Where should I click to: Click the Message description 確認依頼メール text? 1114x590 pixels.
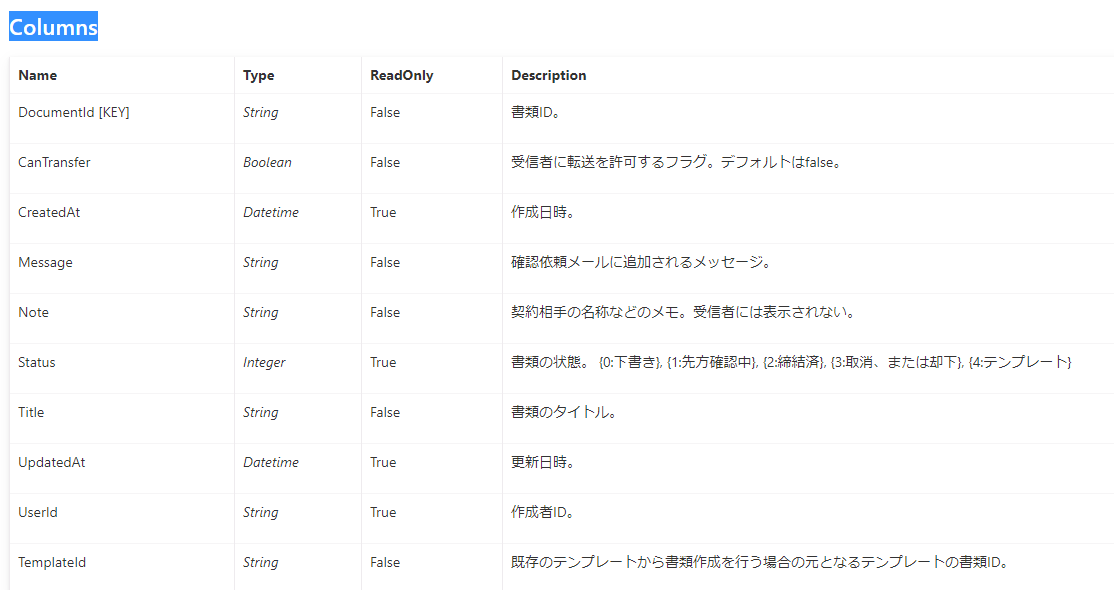coord(642,262)
